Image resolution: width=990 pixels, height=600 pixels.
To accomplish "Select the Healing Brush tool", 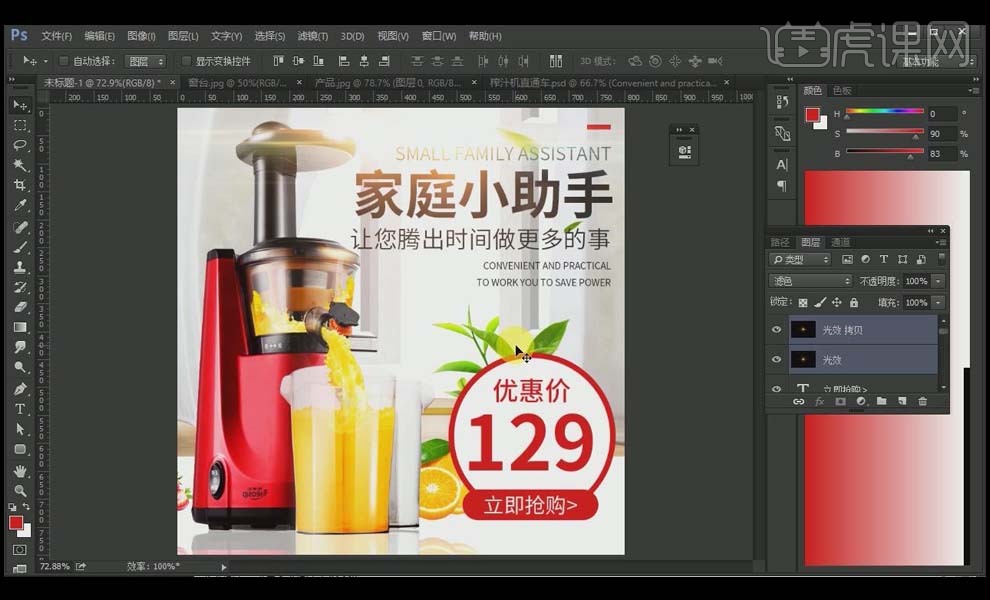I will pyautogui.click(x=20, y=227).
